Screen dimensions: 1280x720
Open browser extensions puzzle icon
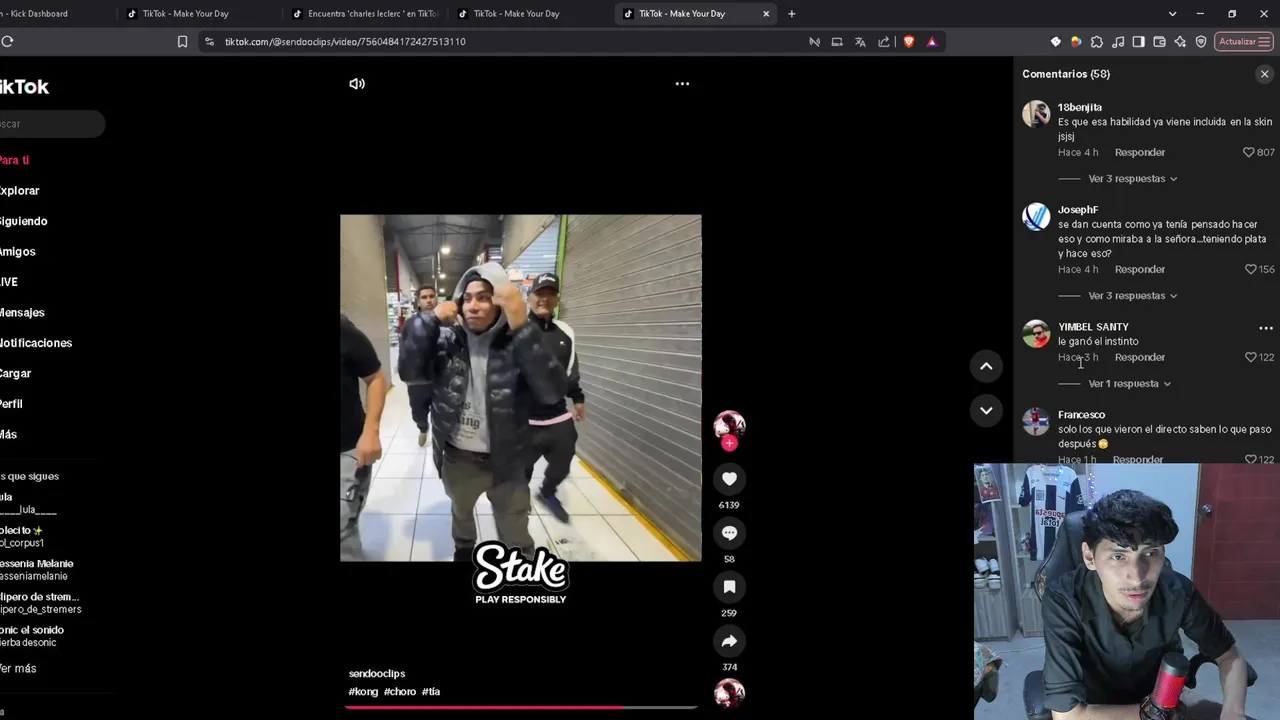click(1097, 42)
